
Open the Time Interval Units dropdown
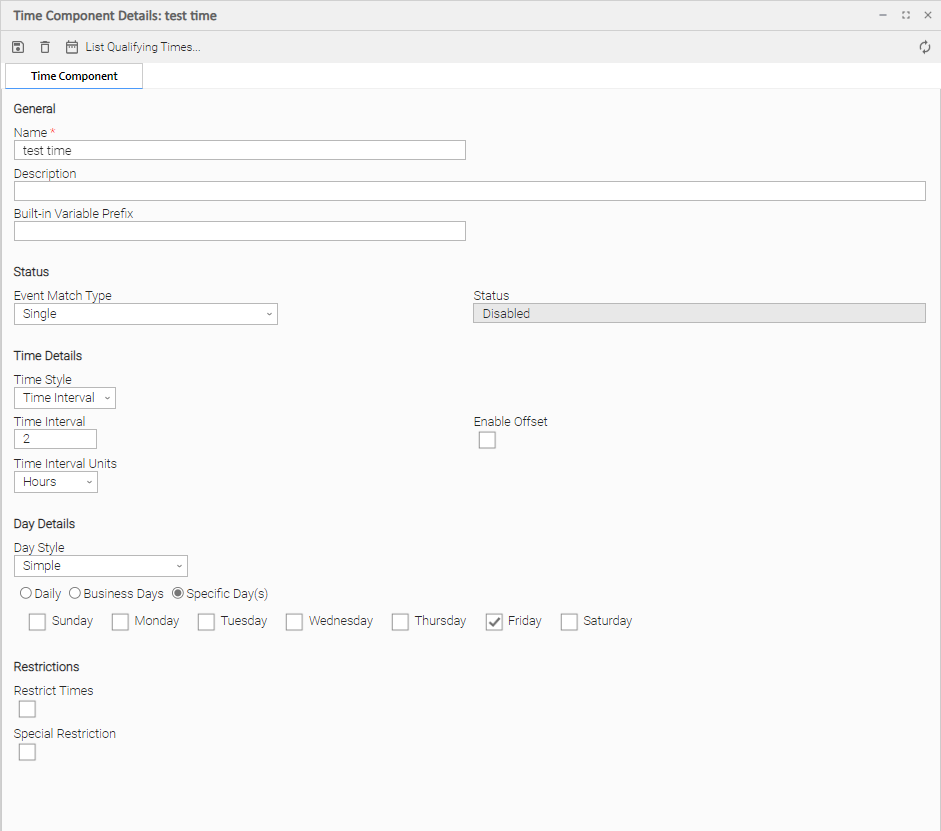point(56,482)
